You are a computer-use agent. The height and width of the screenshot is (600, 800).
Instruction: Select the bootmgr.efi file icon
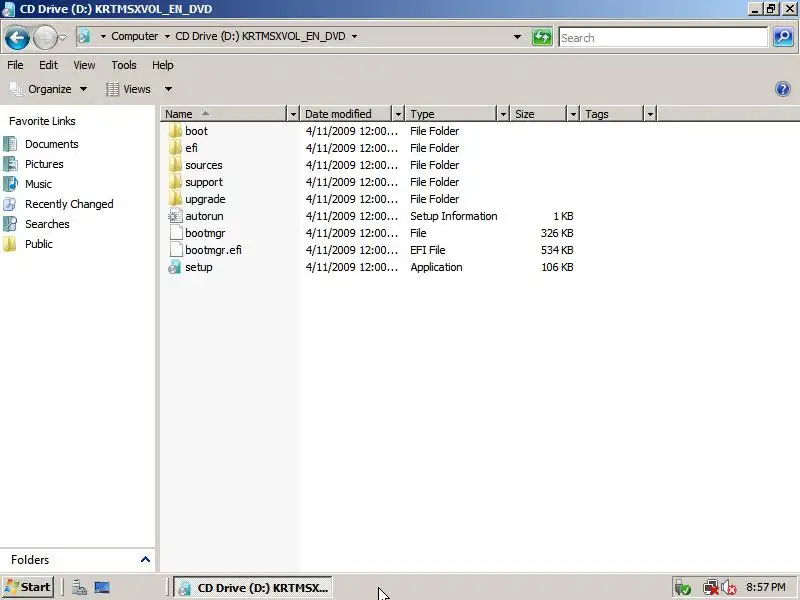[x=176, y=250]
